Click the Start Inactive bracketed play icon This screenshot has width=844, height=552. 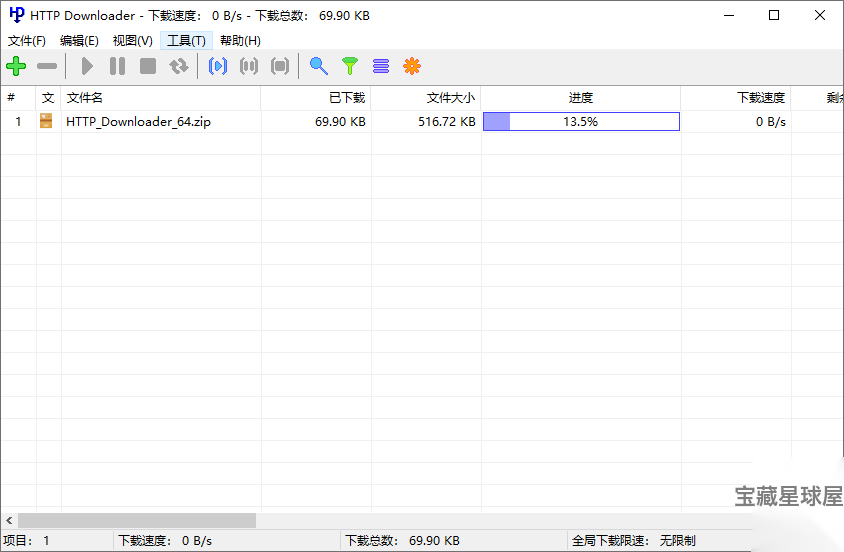pos(217,66)
